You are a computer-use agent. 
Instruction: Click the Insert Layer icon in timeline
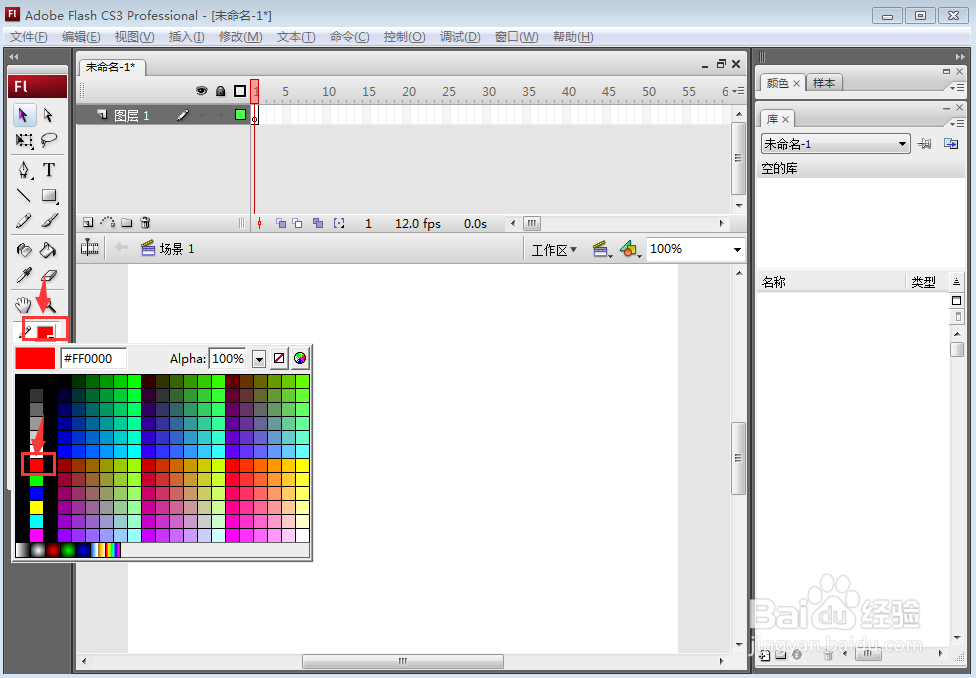88,223
